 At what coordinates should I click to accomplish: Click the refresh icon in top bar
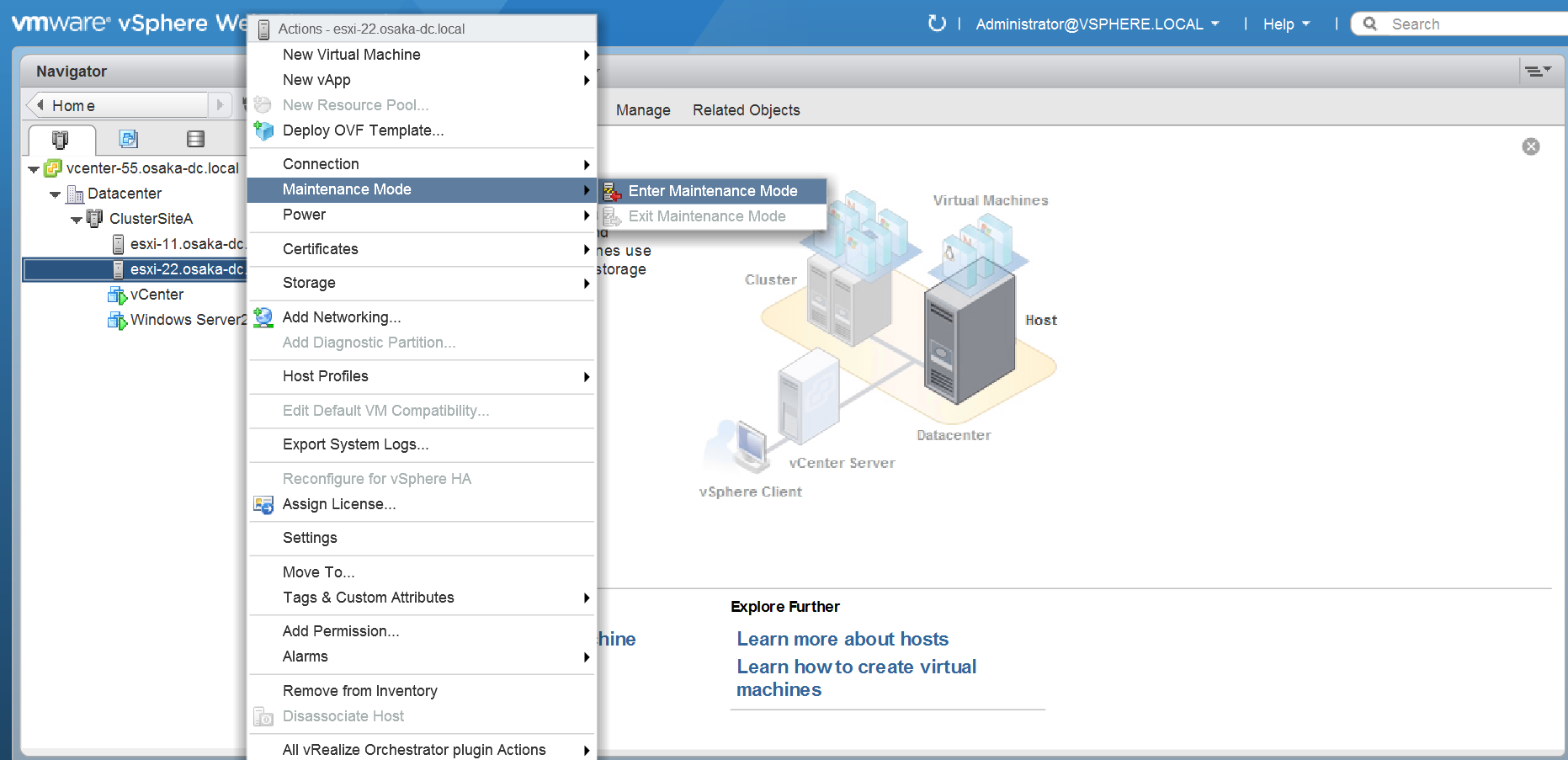click(x=936, y=24)
